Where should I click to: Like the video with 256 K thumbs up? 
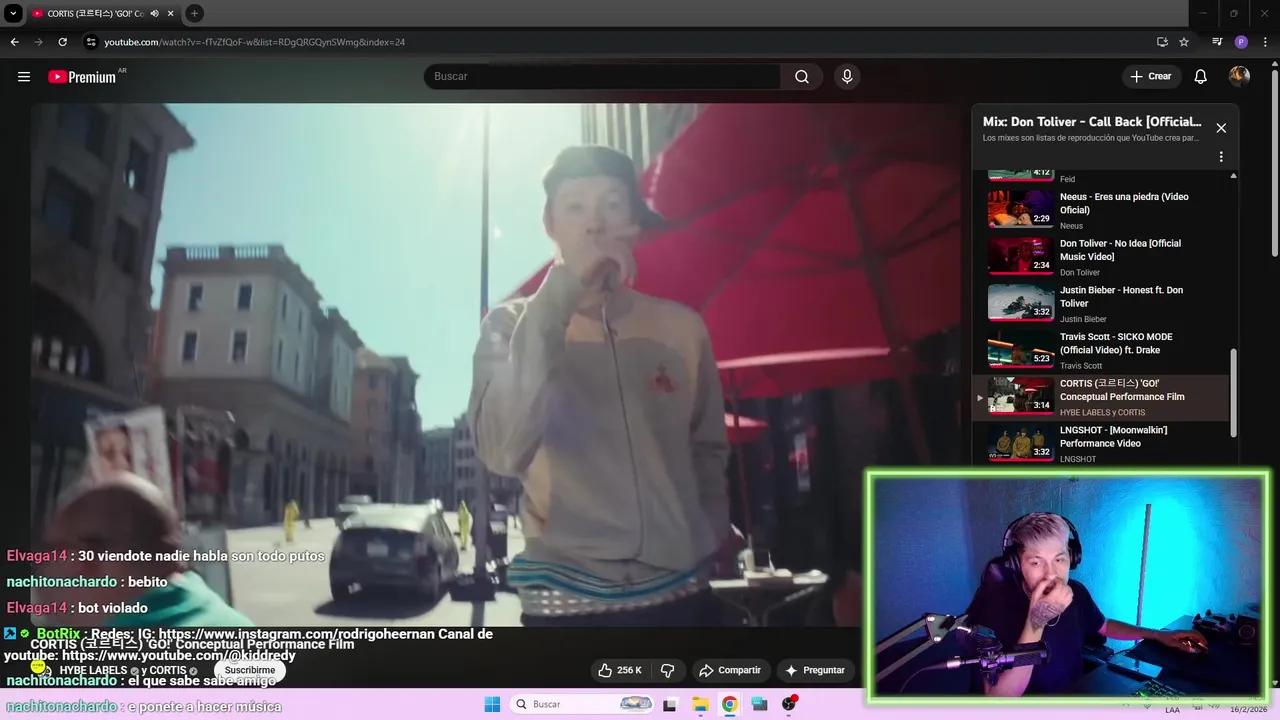coord(620,670)
